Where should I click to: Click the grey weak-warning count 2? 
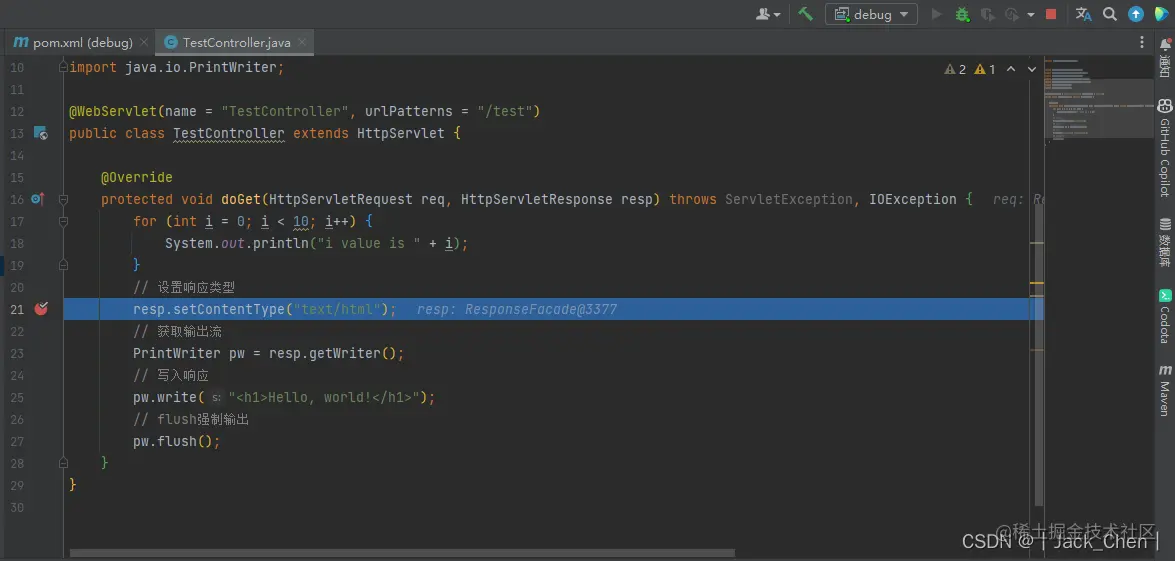coord(955,69)
